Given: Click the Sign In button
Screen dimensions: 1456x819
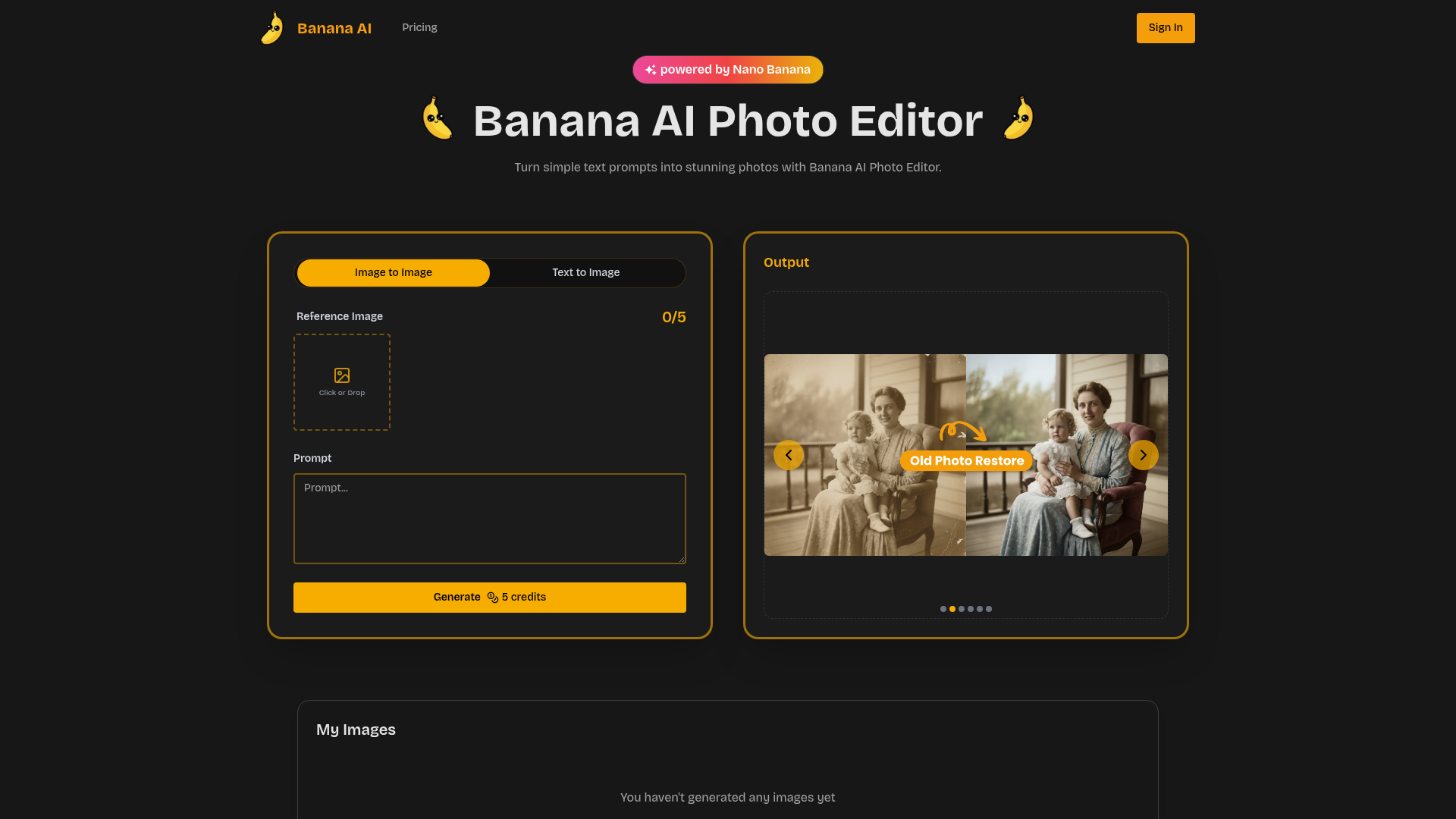Looking at the screenshot, I should tap(1166, 27).
